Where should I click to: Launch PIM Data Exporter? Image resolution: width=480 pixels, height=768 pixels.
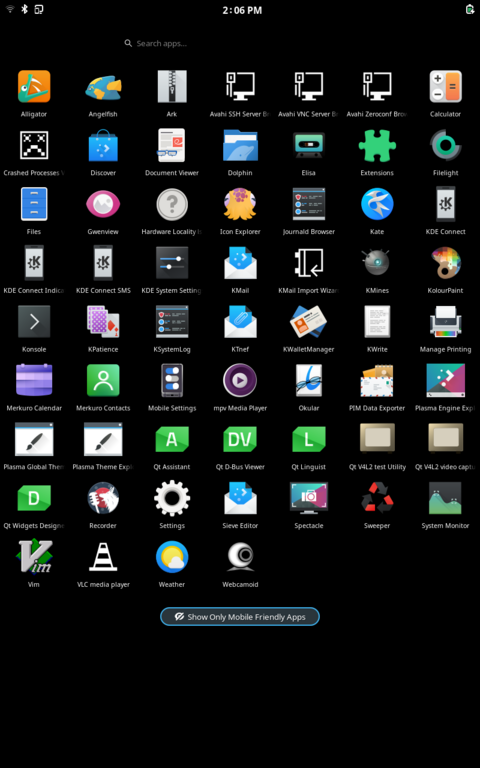[377, 381]
